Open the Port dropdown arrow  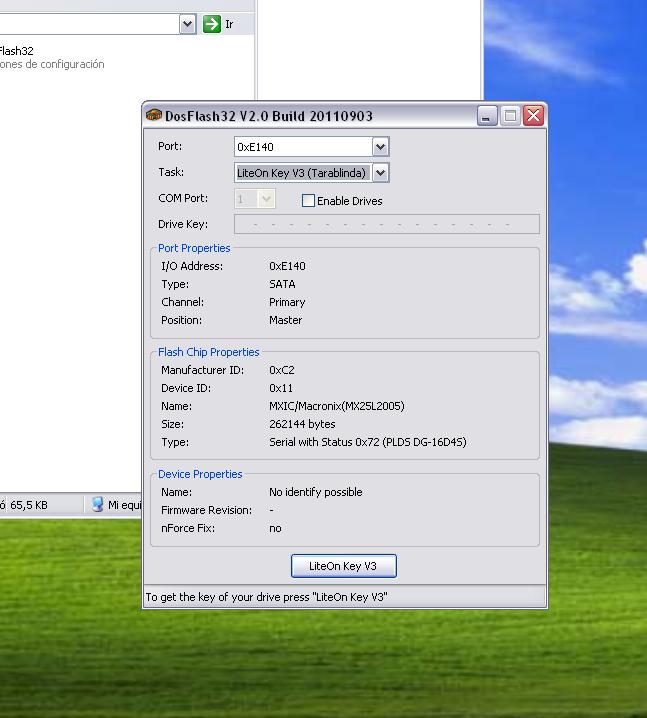(x=380, y=147)
